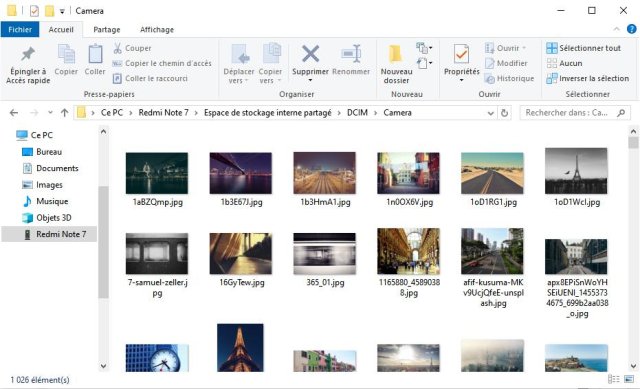
Task: Refresh the Camera folder
Action: tap(504, 113)
